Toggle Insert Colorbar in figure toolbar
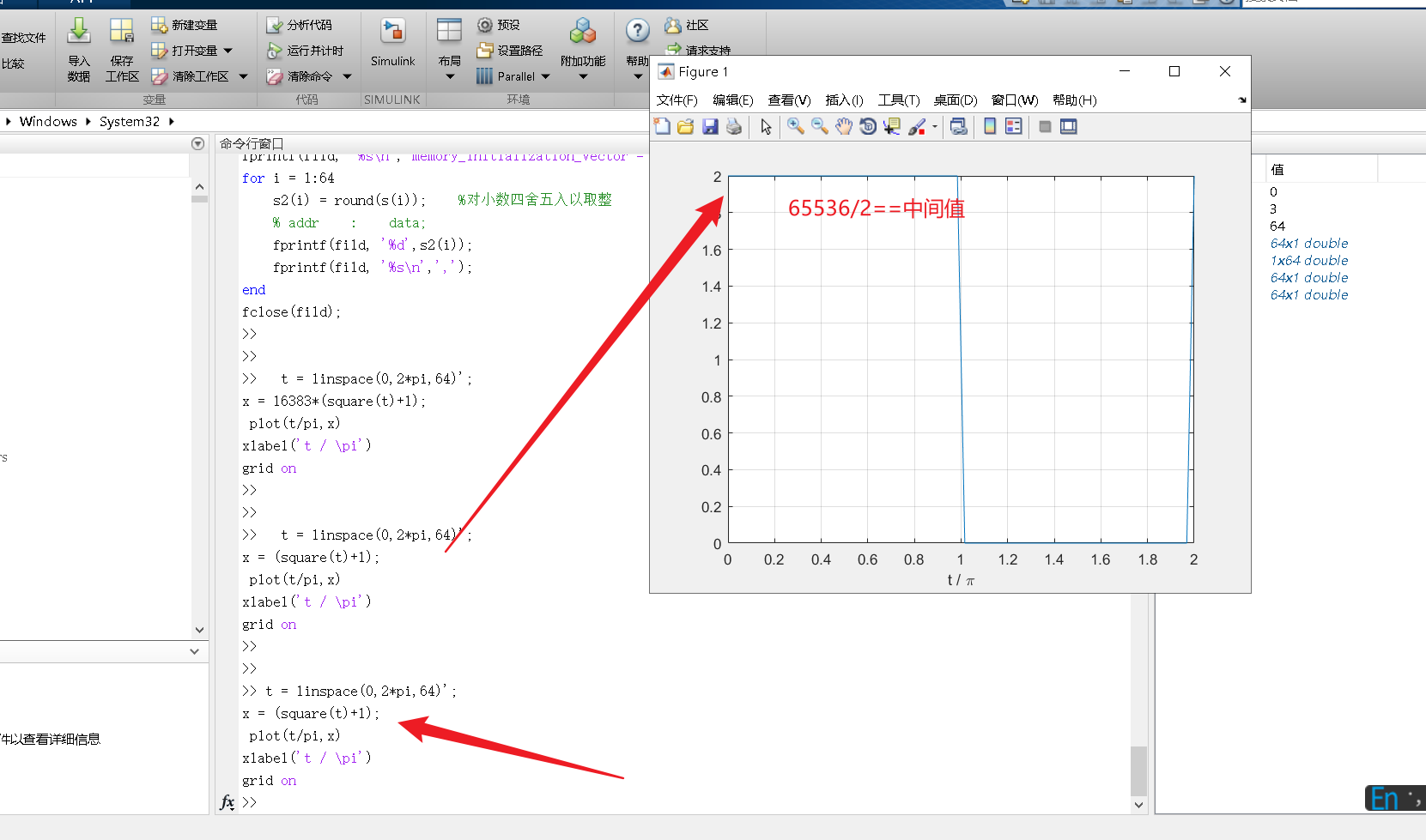Image resolution: width=1426 pixels, height=840 pixels. coord(990,126)
